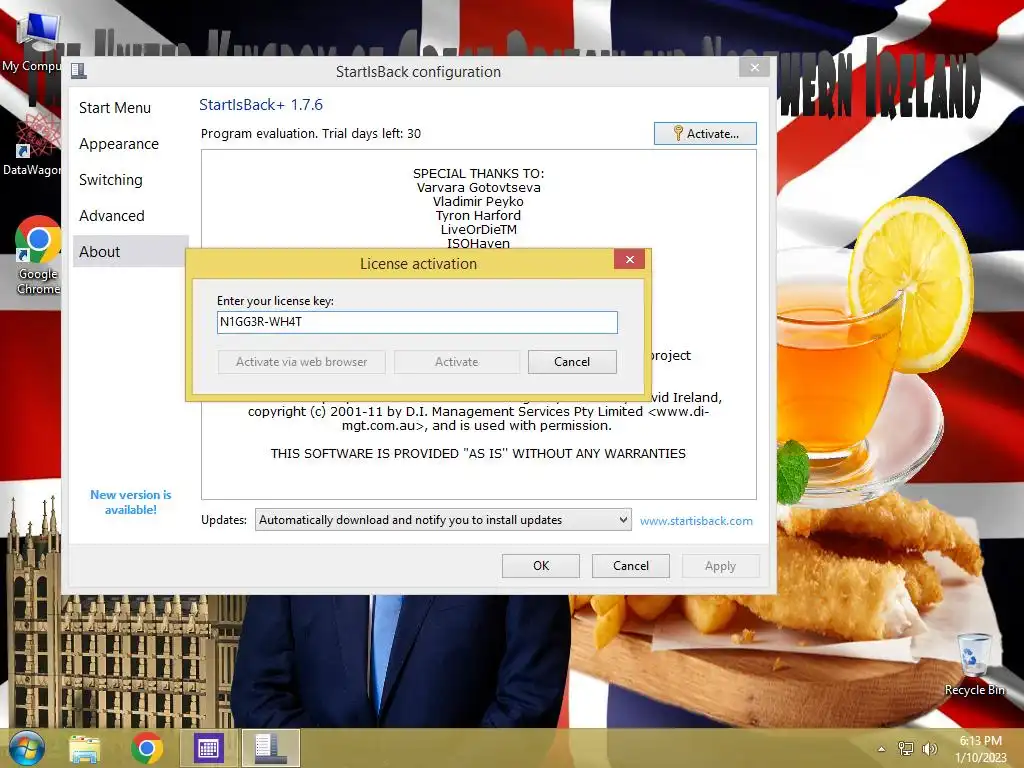
Task: Show hidden tray icons arrow
Action: point(882,749)
